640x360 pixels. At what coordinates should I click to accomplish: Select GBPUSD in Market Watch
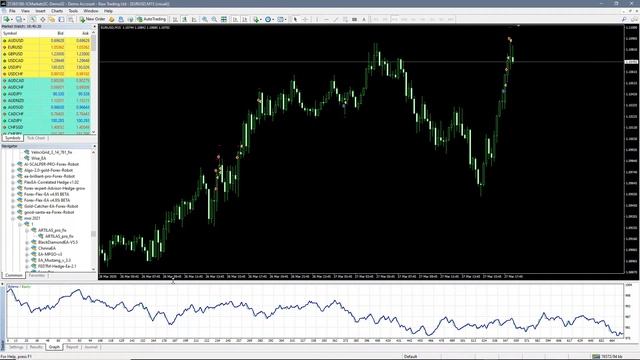tap(47, 54)
